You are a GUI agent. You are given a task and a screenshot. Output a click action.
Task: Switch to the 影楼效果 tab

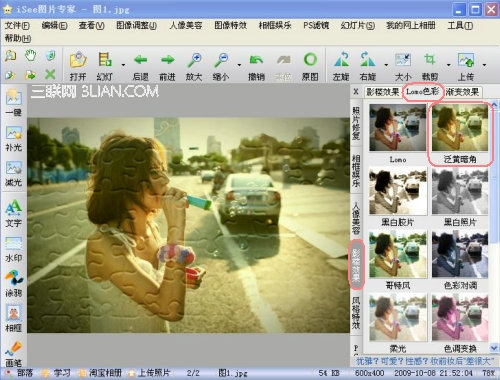tap(382, 92)
